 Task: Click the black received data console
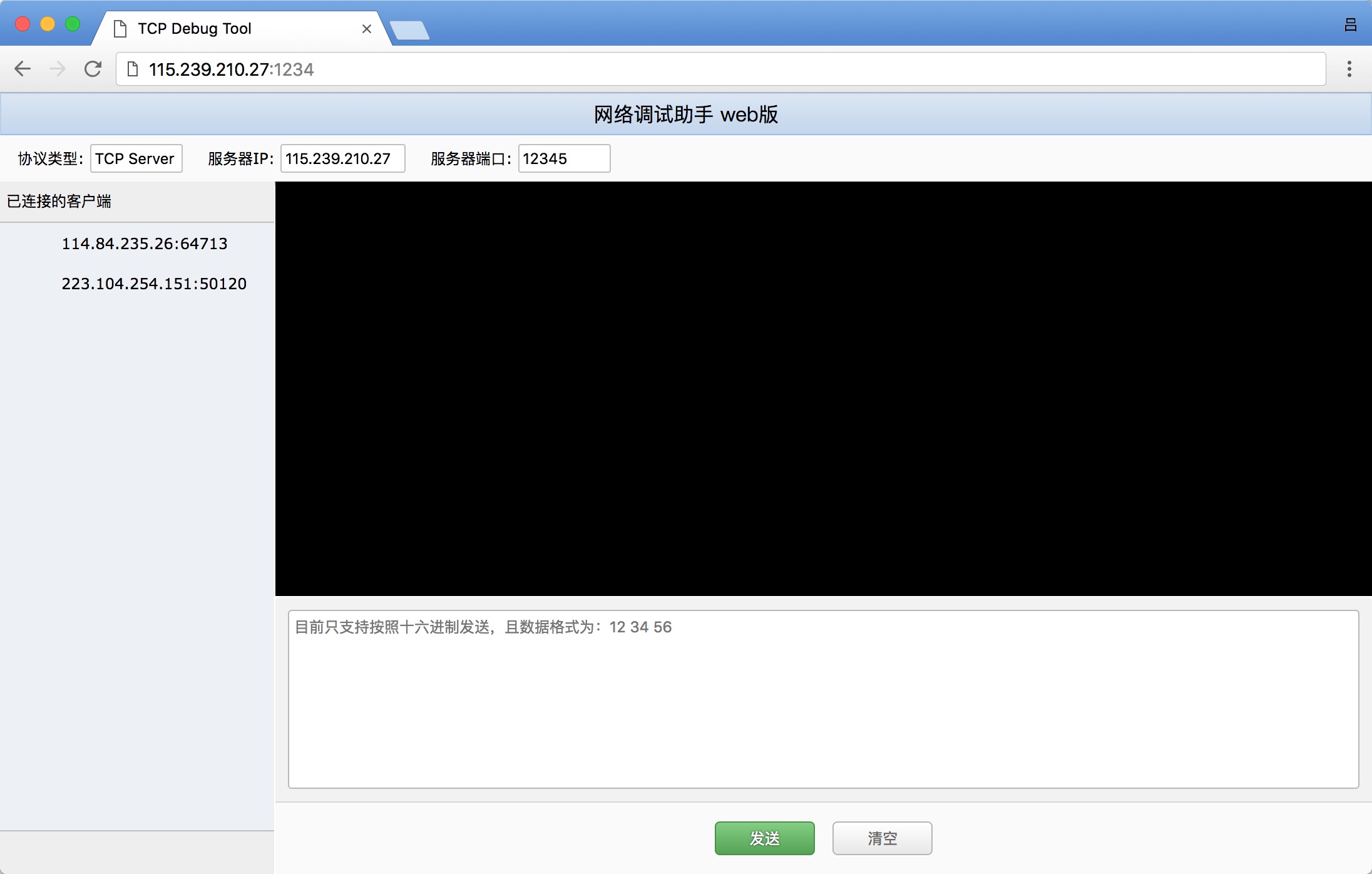coord(822,388)
